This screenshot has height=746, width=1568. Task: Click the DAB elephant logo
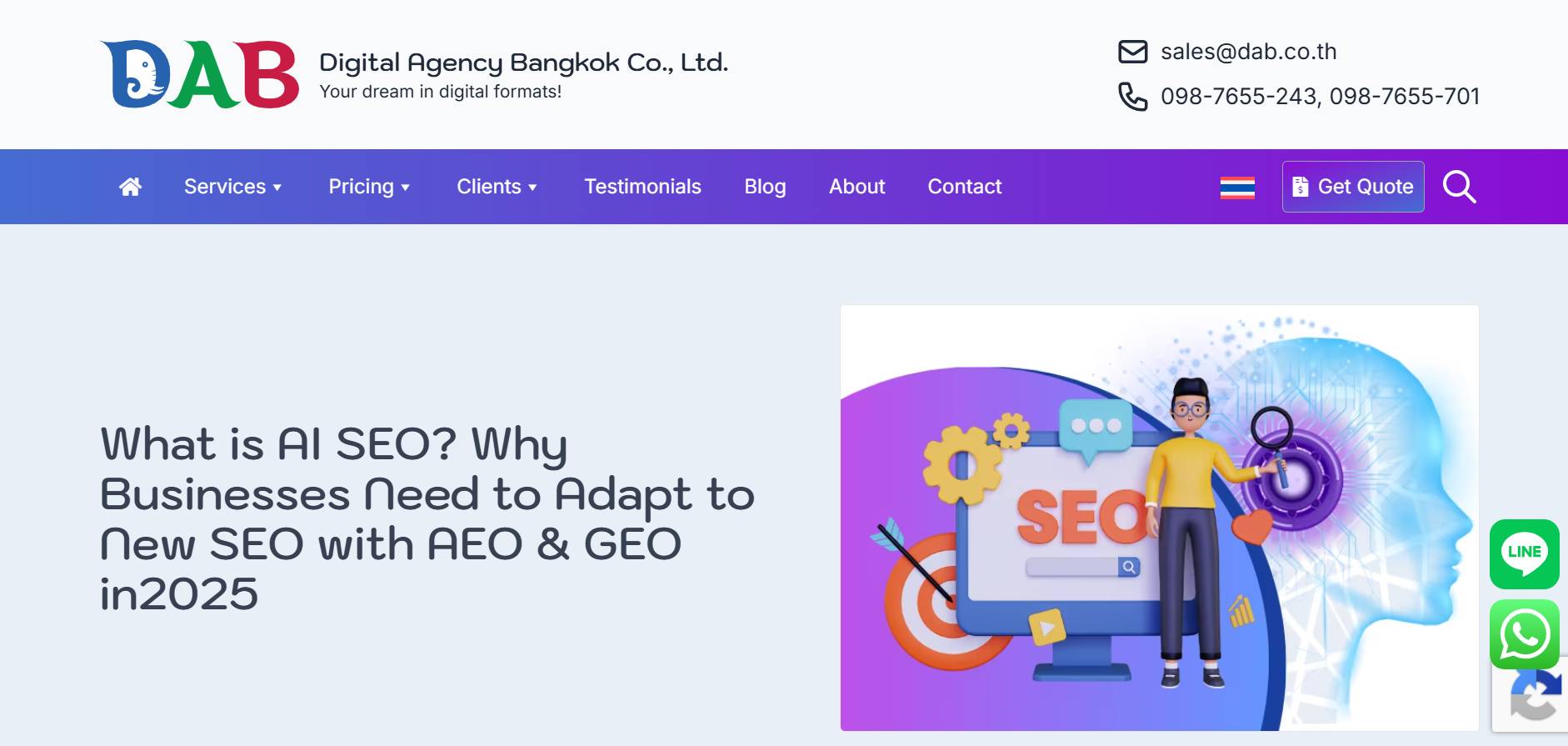pyautogui.click(x=199, y=74)
